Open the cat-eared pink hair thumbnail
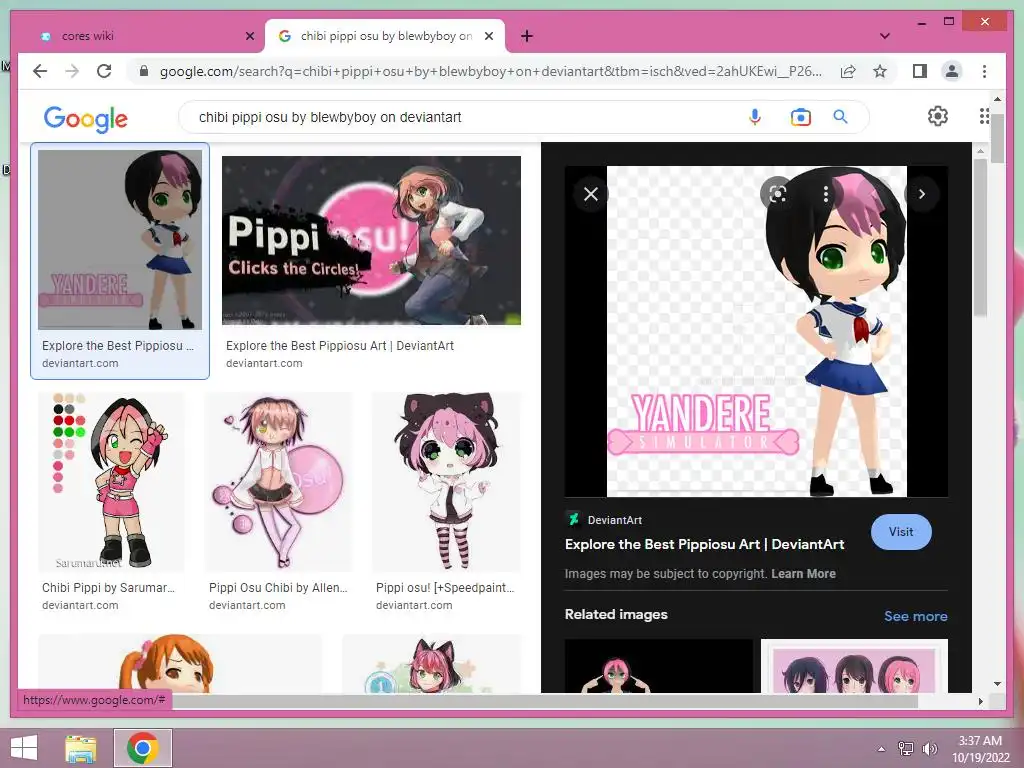 point(432,663)
